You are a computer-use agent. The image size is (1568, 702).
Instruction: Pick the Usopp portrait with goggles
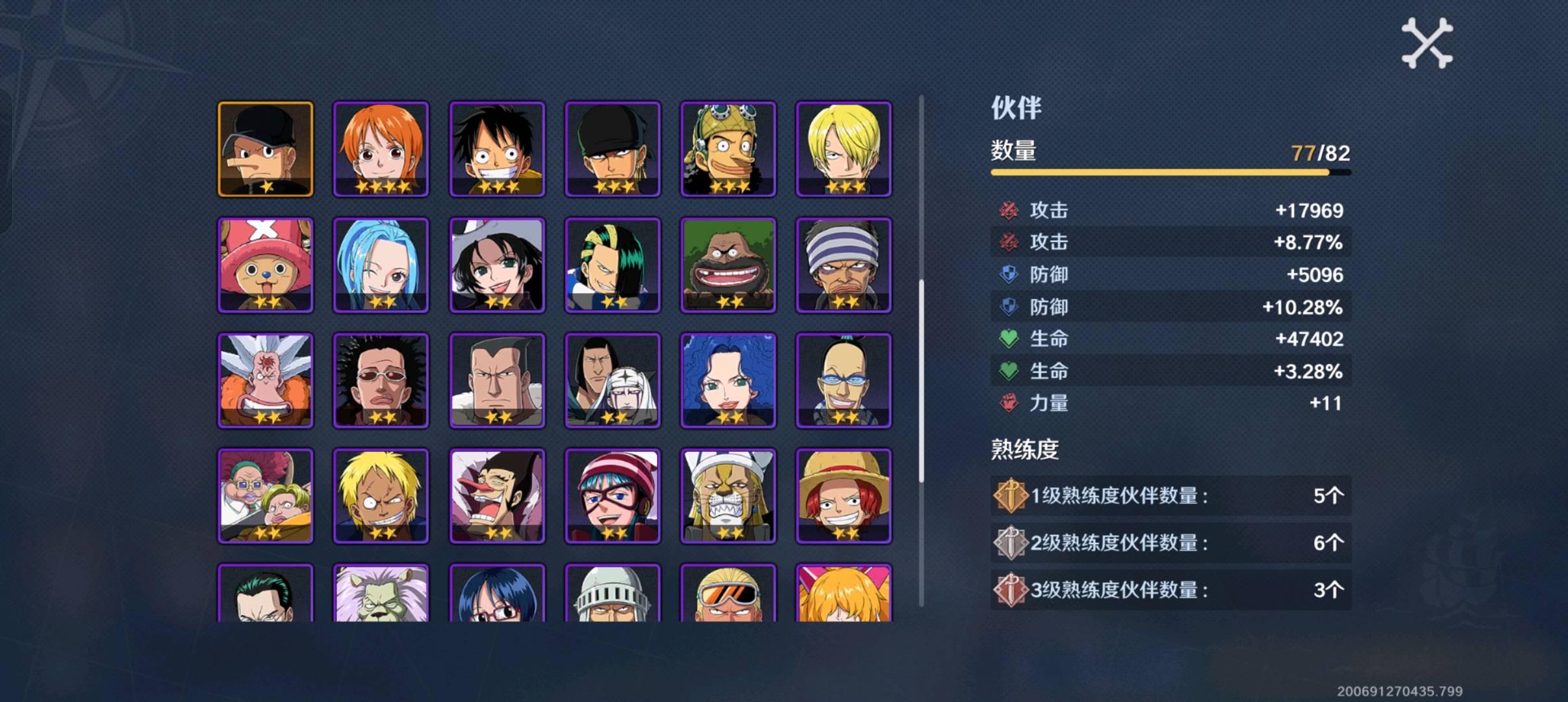728,149
